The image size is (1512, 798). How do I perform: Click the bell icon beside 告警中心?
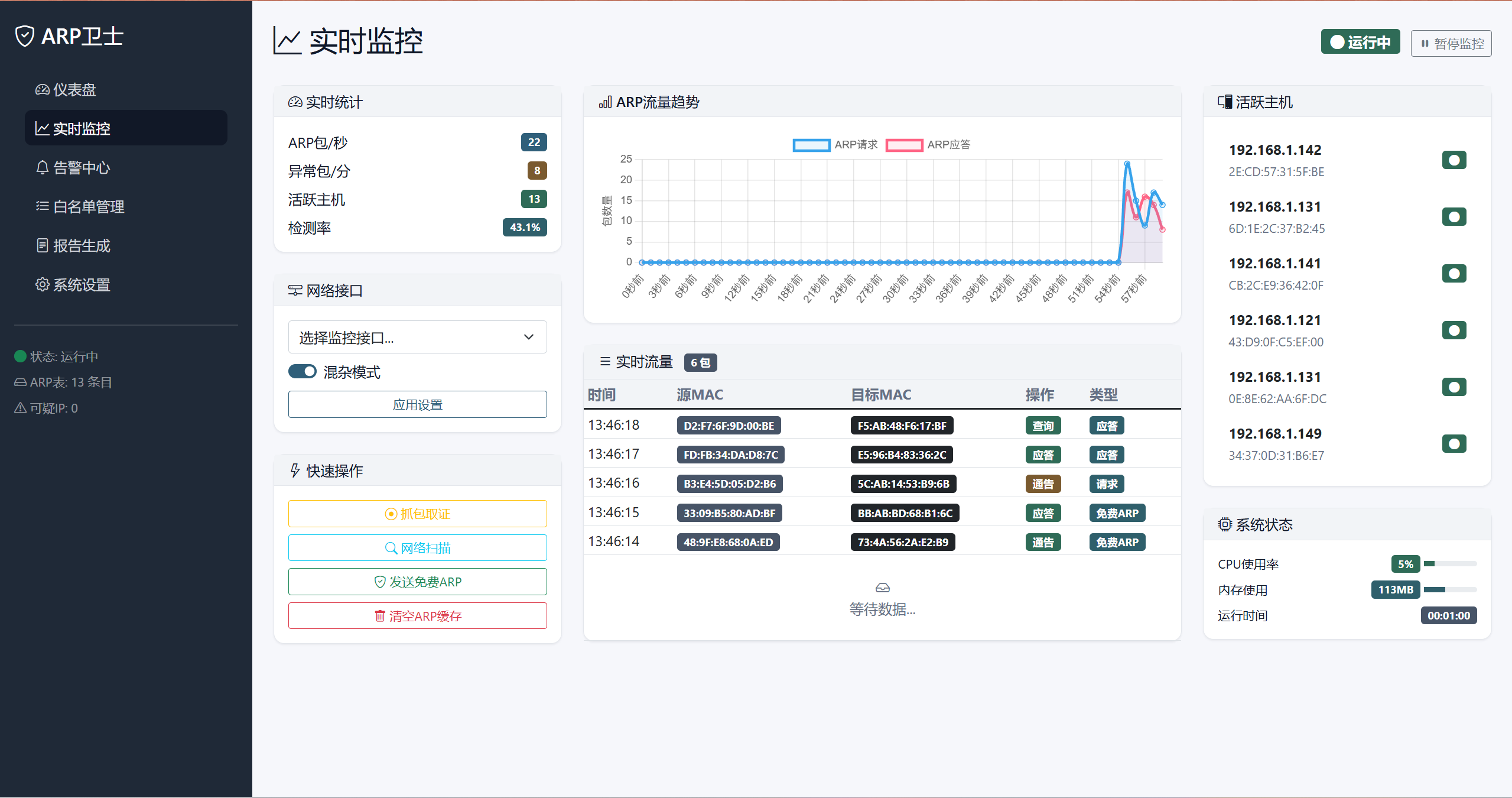[43, 168]
